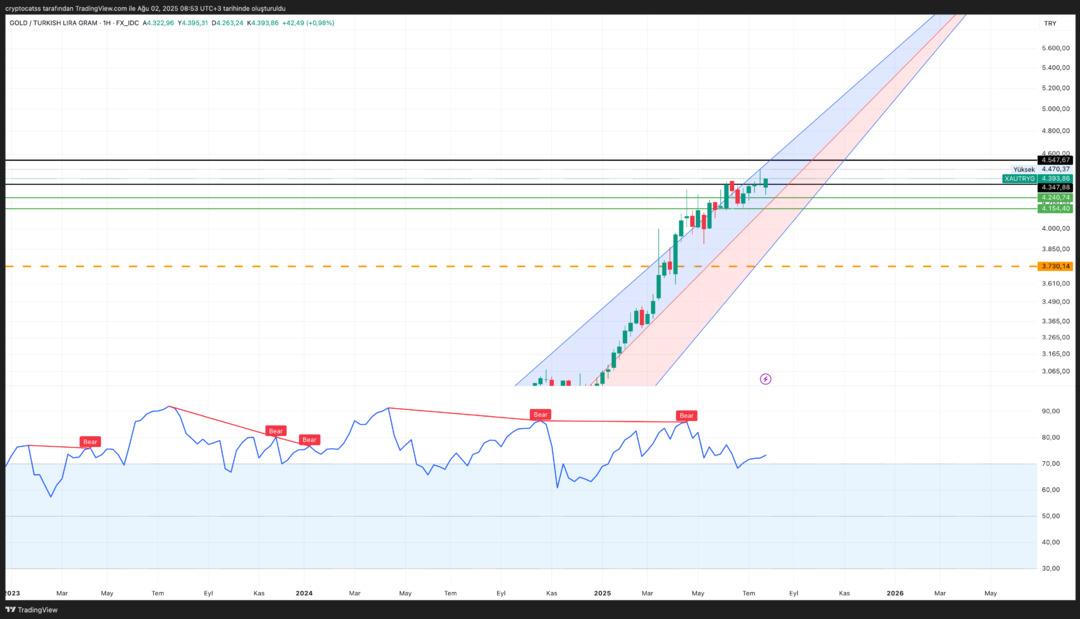Click the rightmost Bear divergence label

pyautogui.click(x=687, y=415)
